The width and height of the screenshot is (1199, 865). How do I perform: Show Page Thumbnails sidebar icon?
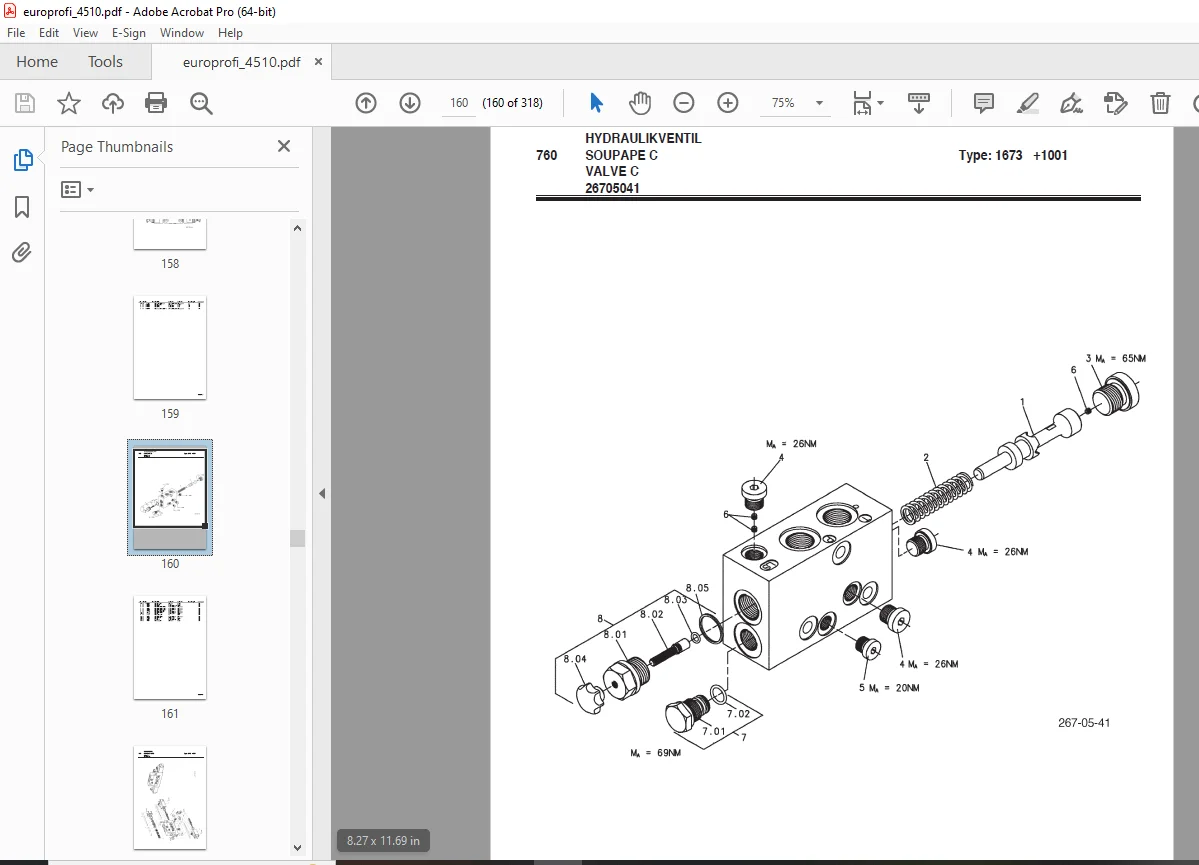pos(23,160)
